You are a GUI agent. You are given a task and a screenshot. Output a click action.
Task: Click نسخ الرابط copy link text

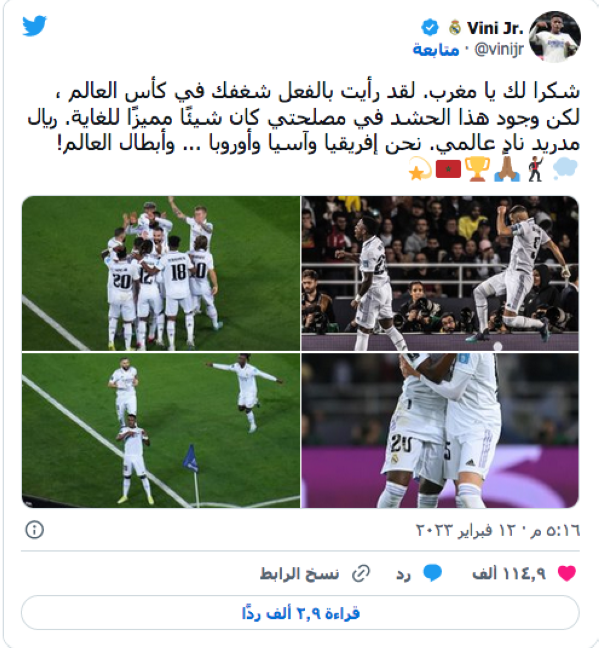[299, 574]
